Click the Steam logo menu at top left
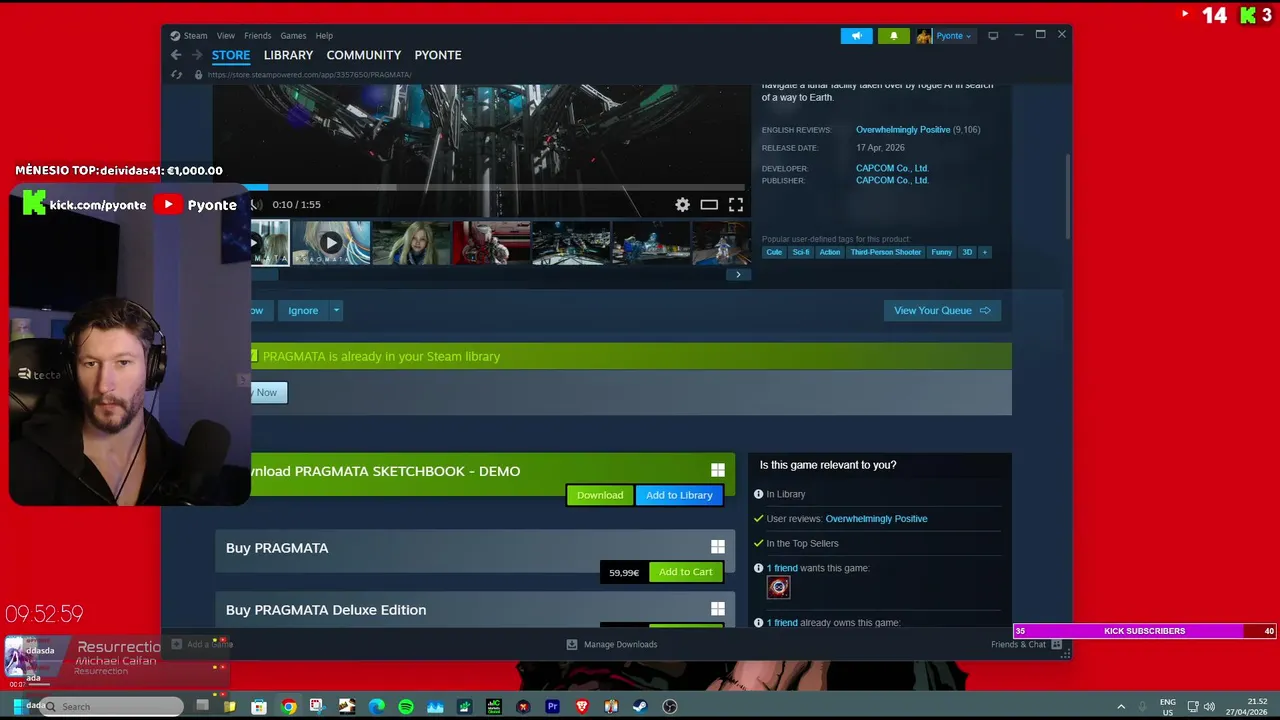1280x720 pixels. point(175,36)
